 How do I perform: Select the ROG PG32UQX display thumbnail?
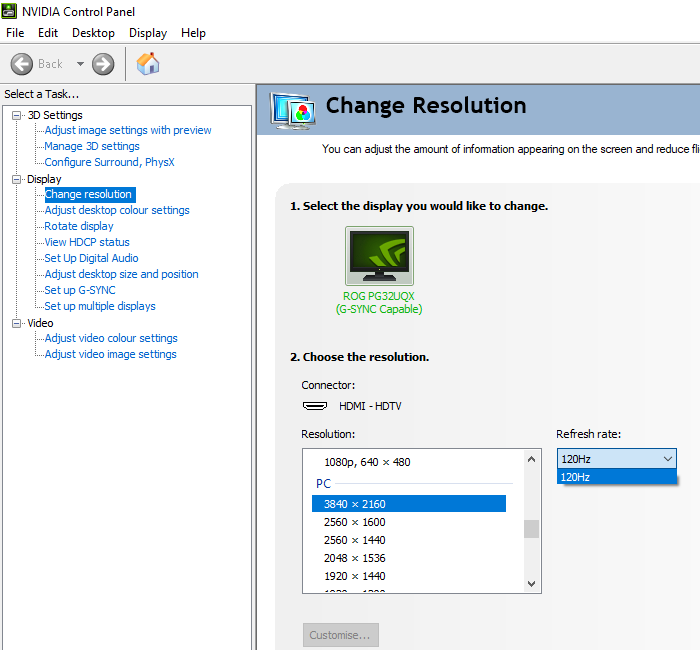coord(379,256)
